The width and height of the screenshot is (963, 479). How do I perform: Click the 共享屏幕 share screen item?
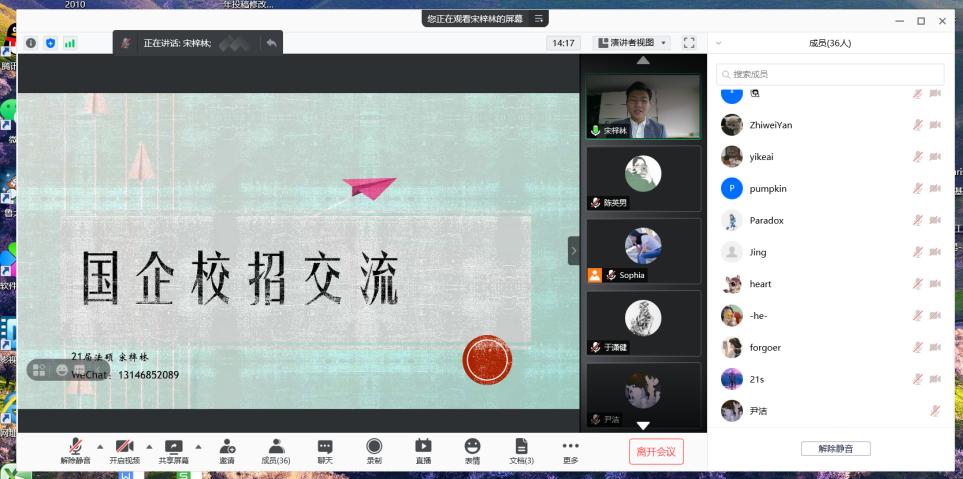[x=173, y=450]
